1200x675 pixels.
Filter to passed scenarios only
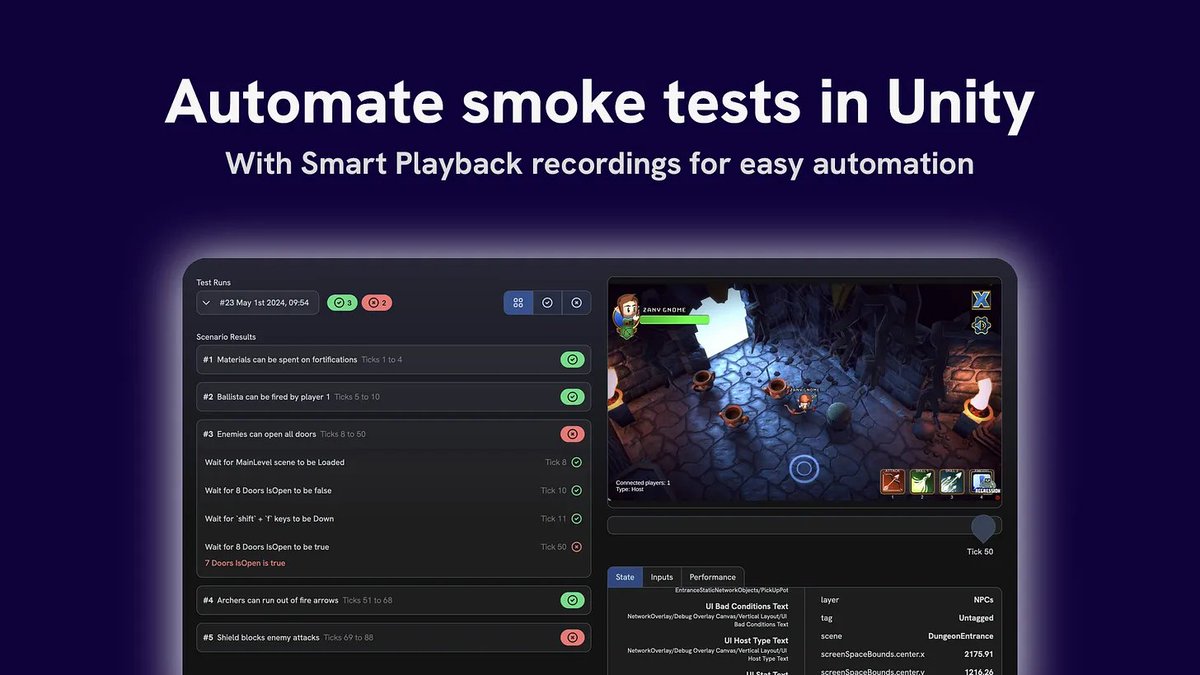coord(547,302)
